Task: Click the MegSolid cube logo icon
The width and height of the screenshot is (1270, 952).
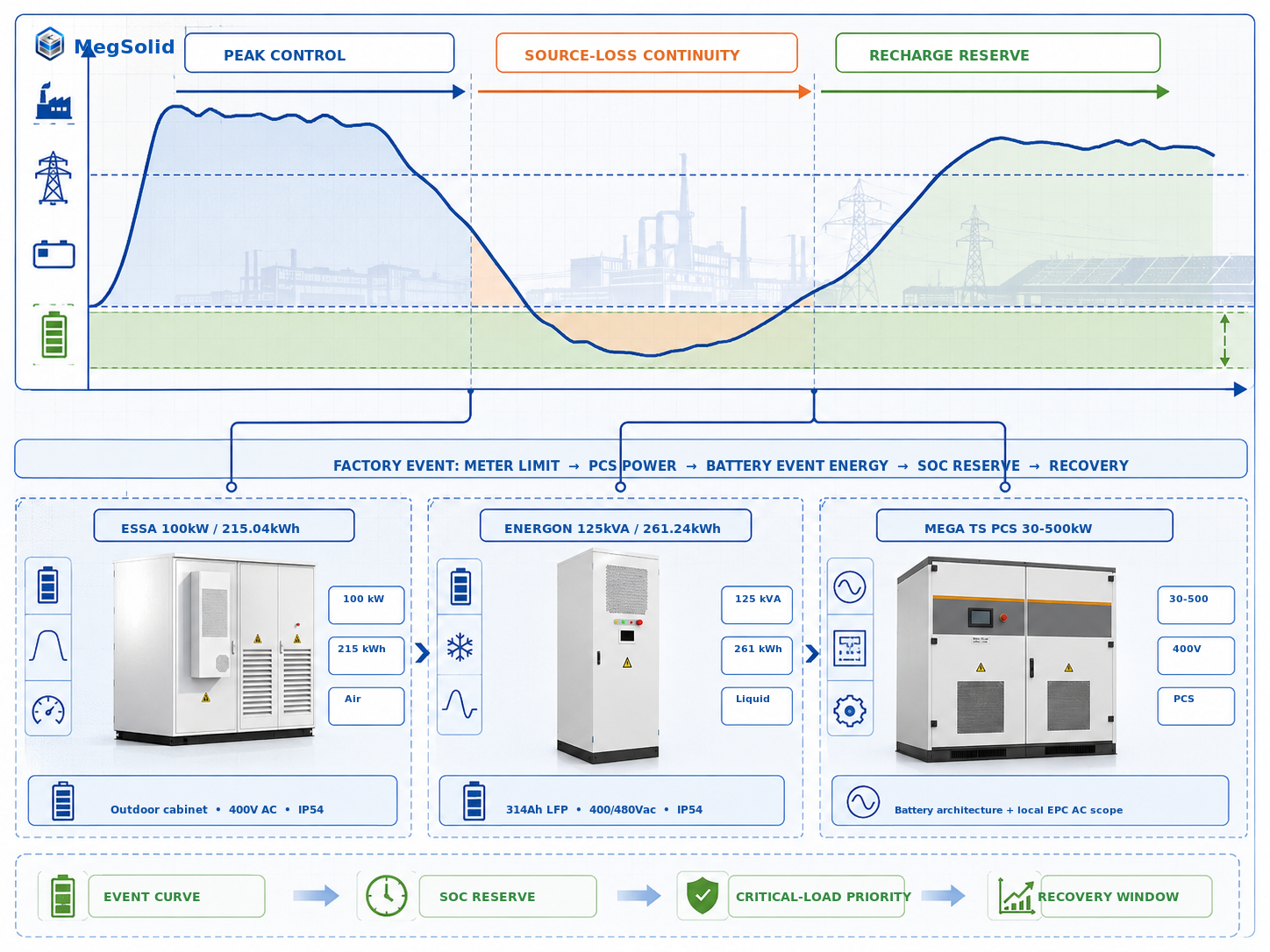Action: (x=50, y=44)
